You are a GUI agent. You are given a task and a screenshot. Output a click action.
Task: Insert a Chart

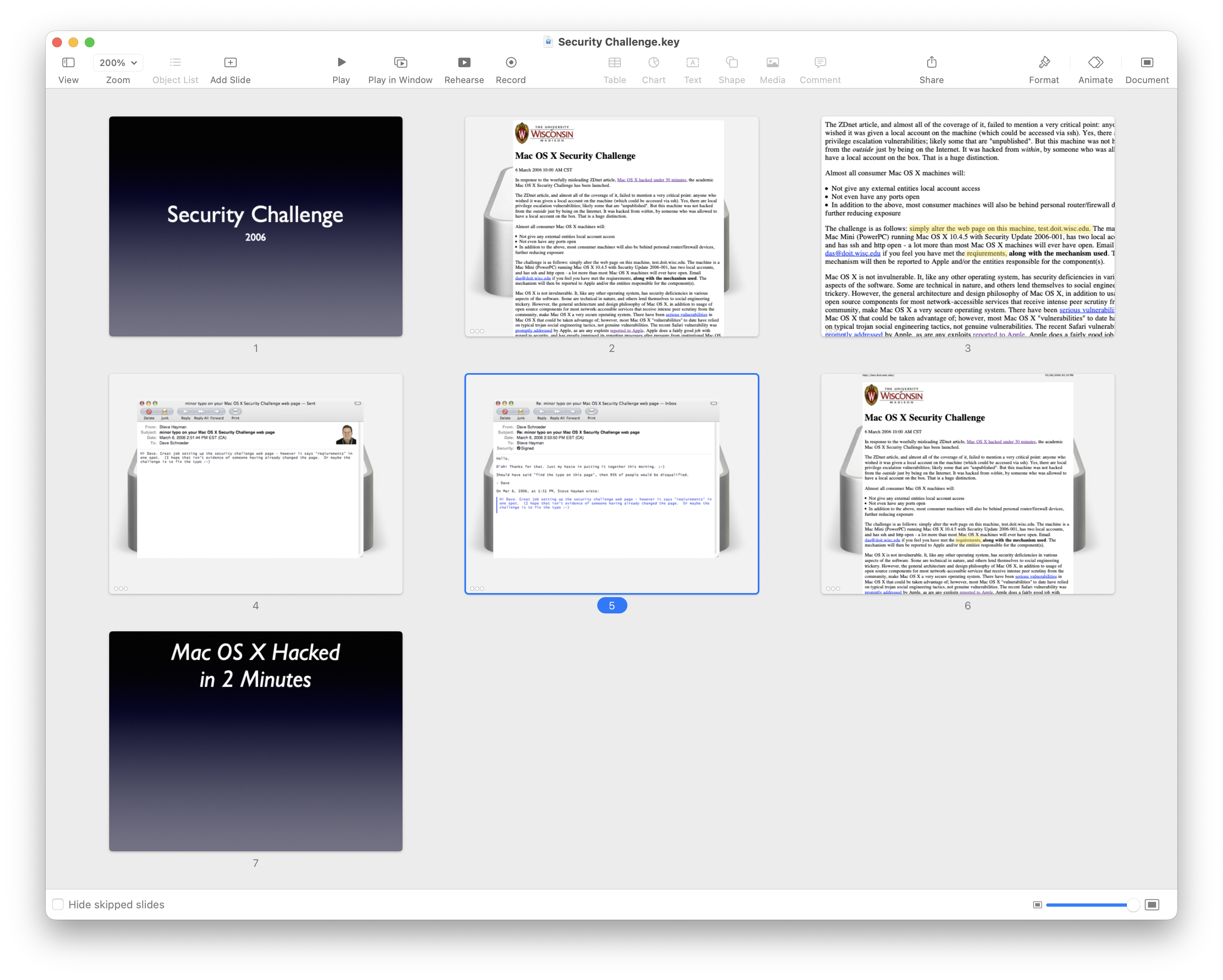653,68
